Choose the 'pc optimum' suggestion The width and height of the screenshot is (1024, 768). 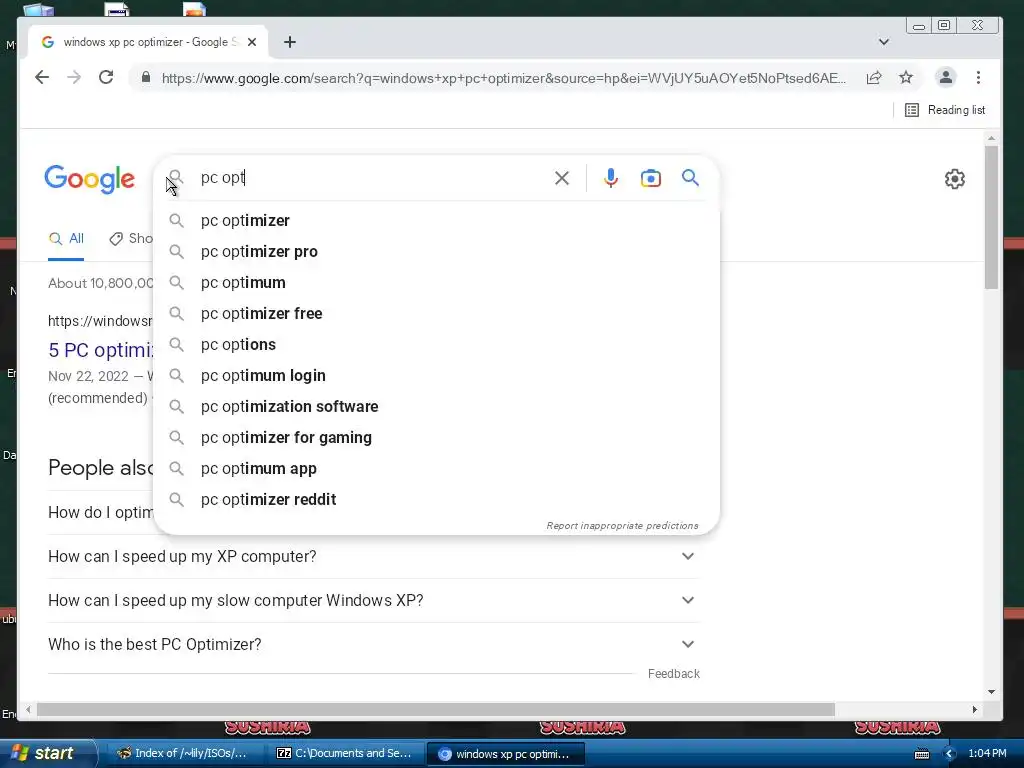click(x=436, y=283)
